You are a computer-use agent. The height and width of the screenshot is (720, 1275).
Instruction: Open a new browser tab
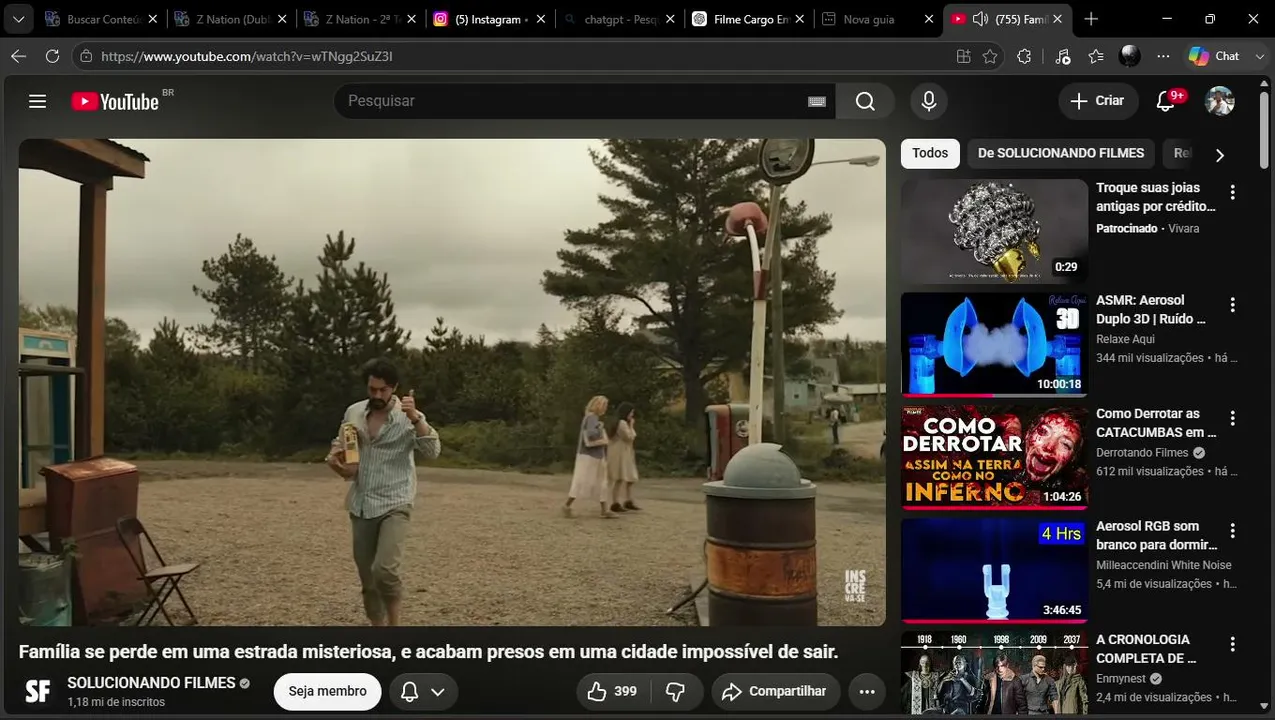click(x=1091, y=19)
